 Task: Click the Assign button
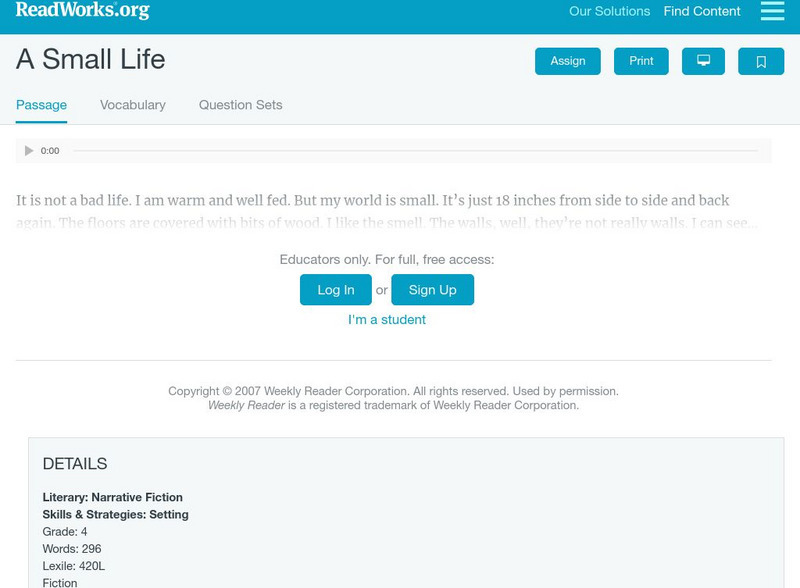click(x=567, y=60)
